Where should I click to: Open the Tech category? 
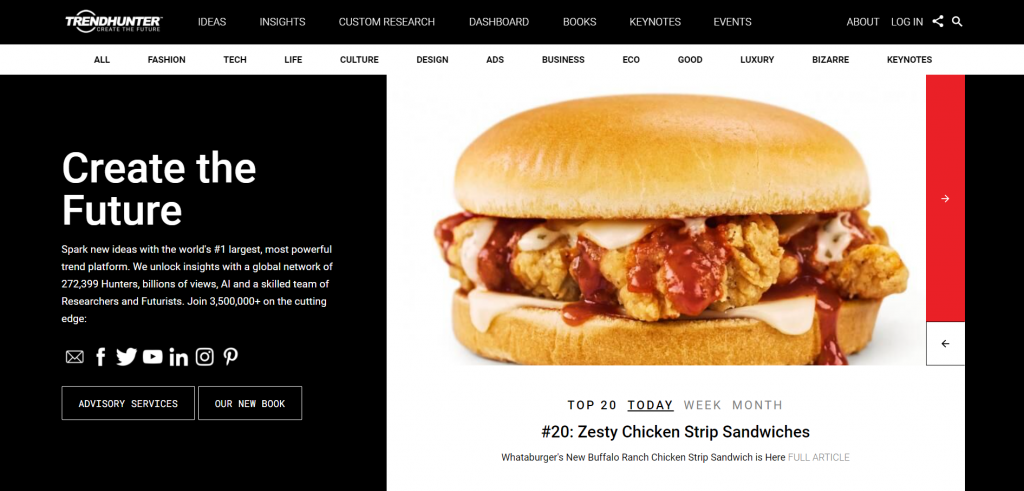[235, 59]
